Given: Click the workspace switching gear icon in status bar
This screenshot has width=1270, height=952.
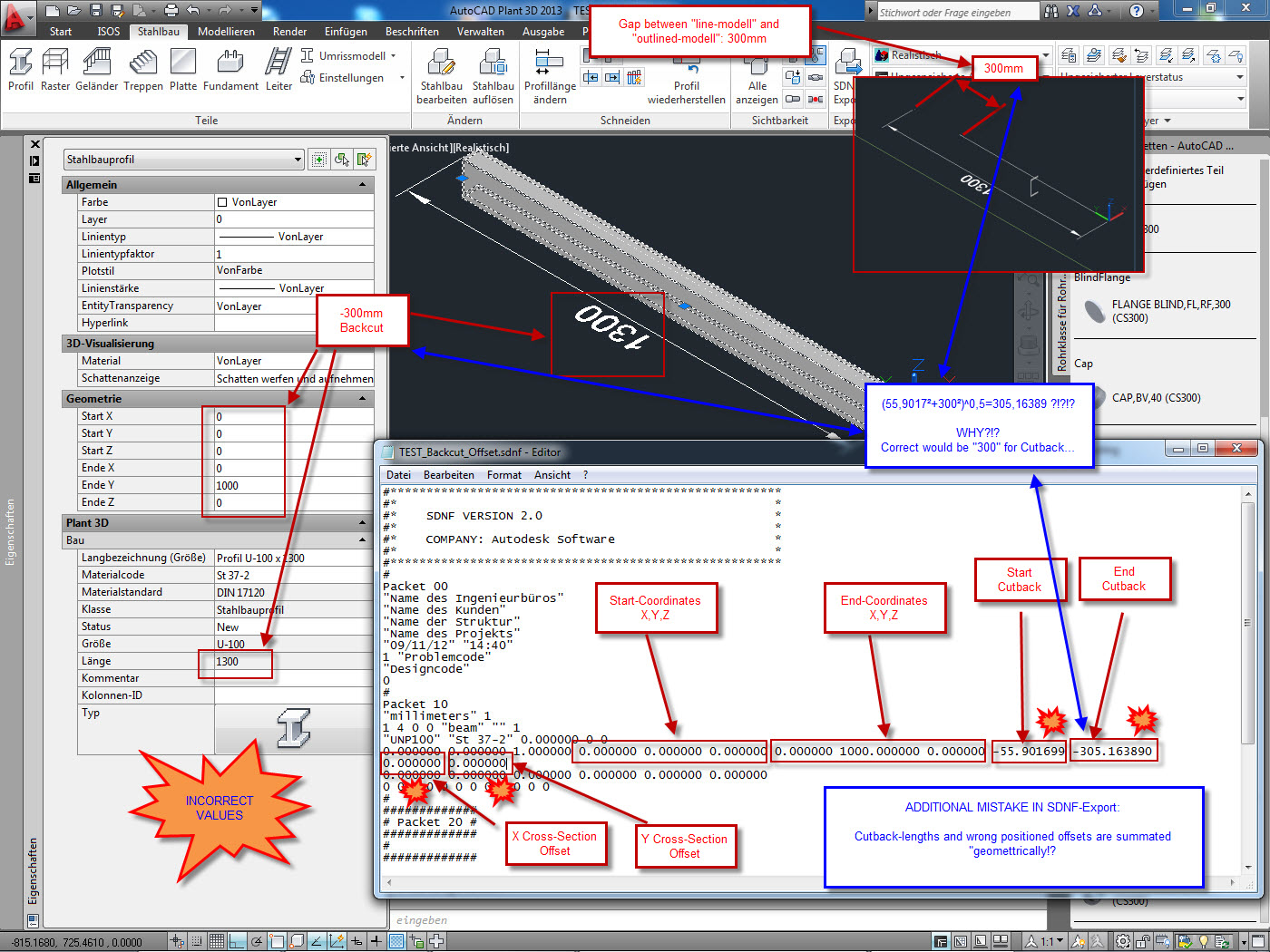Looking at the screenshot, I should point(1123,942).
